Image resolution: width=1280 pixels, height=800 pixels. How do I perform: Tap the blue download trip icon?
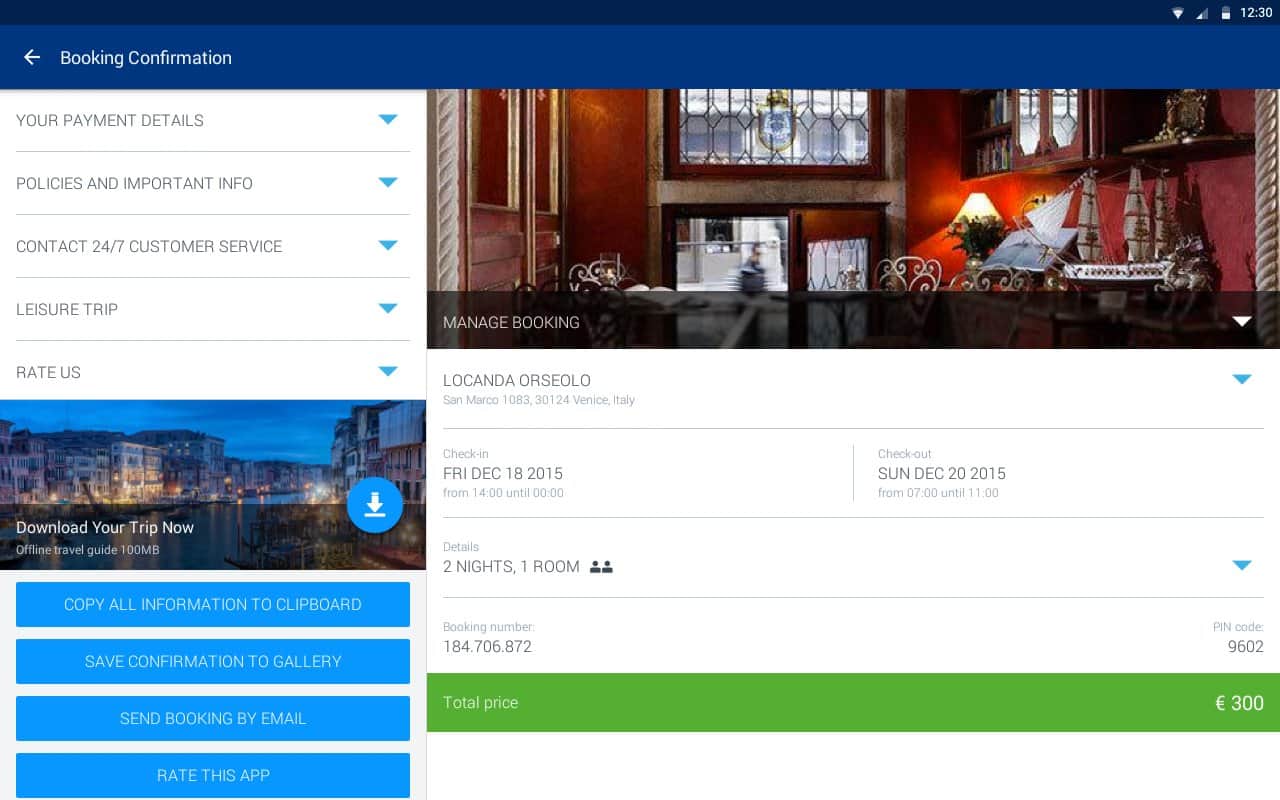tap(375, 506)
